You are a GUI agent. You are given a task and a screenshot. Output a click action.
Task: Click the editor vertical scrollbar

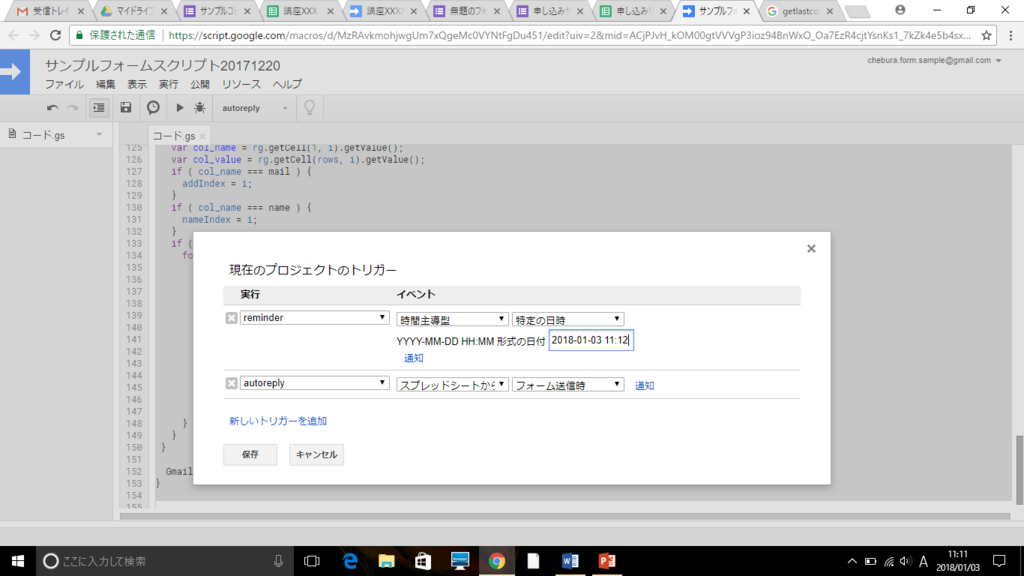point(1019,470)
